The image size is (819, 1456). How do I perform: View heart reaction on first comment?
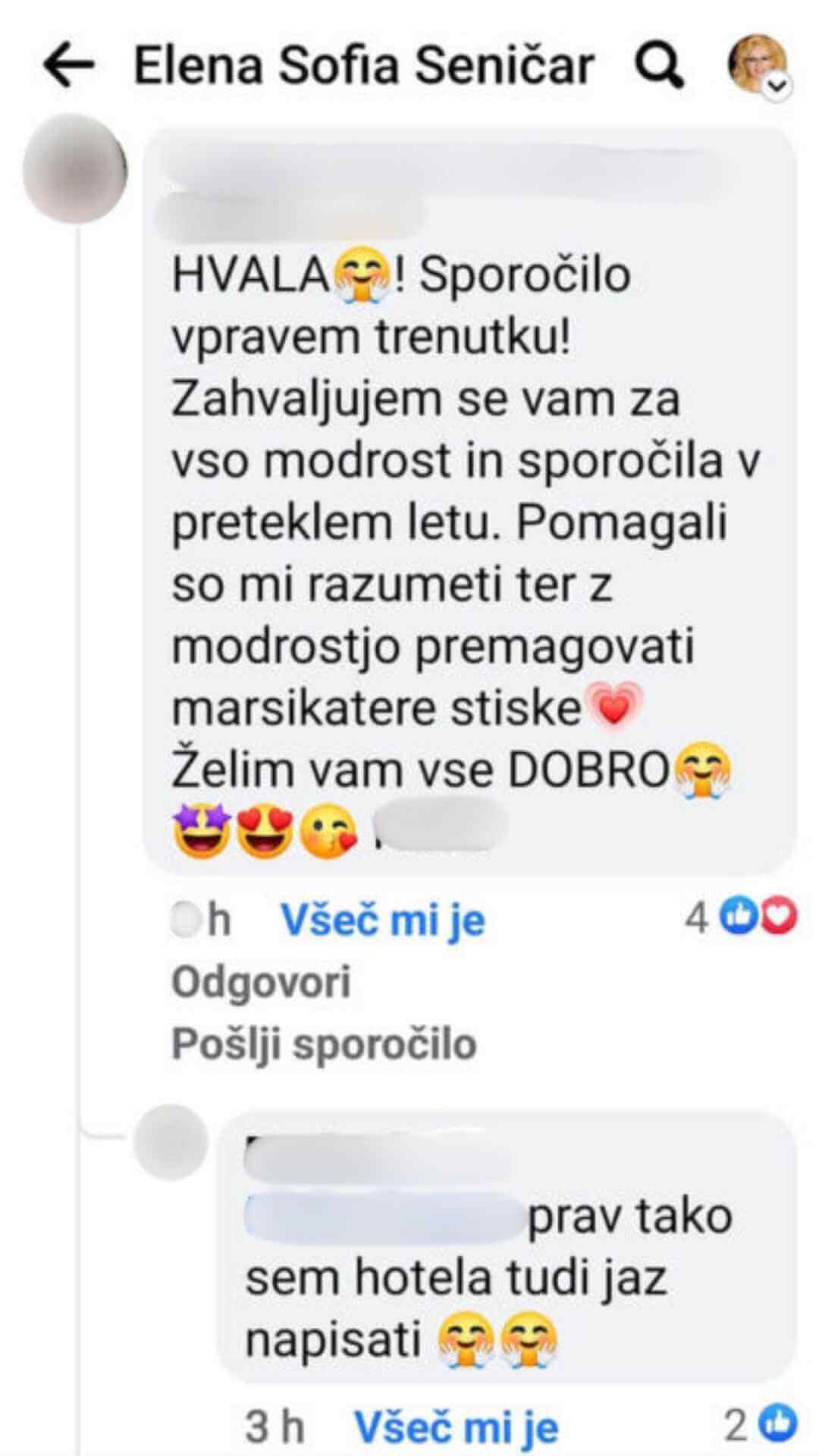click(778, 918)
